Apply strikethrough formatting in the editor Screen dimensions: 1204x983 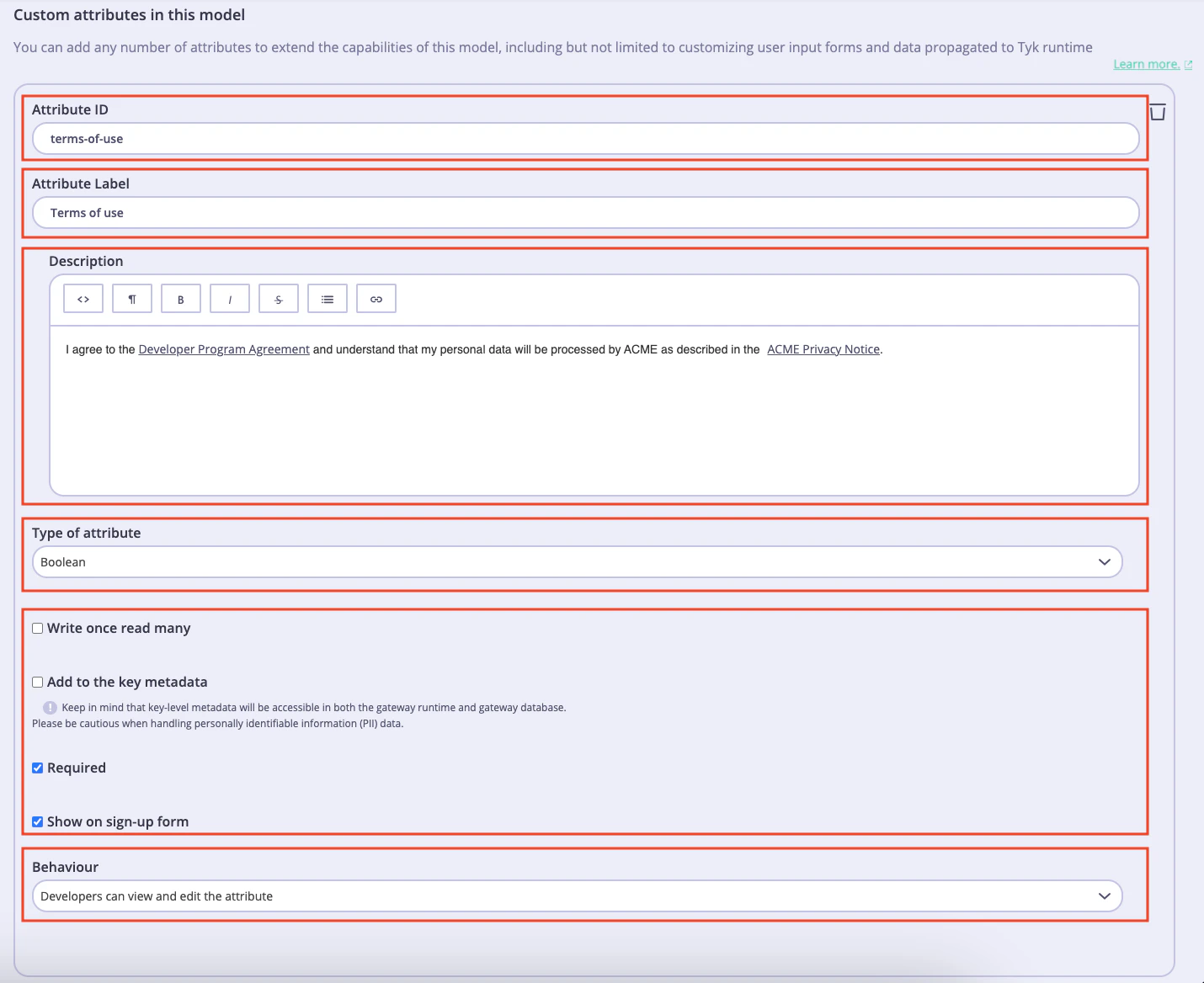point(278,298)
